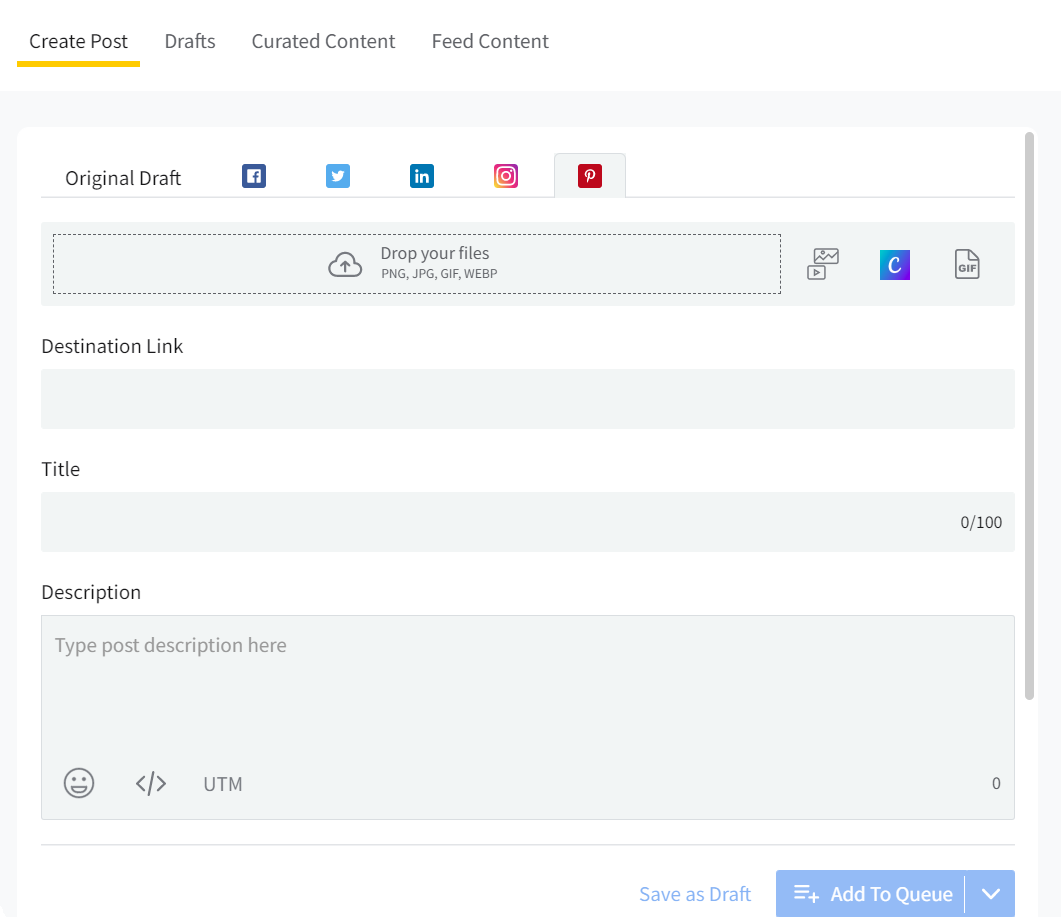The image size is (1061, 920).
Task: Open the Feed Content tab
Action: coord(490,41)
